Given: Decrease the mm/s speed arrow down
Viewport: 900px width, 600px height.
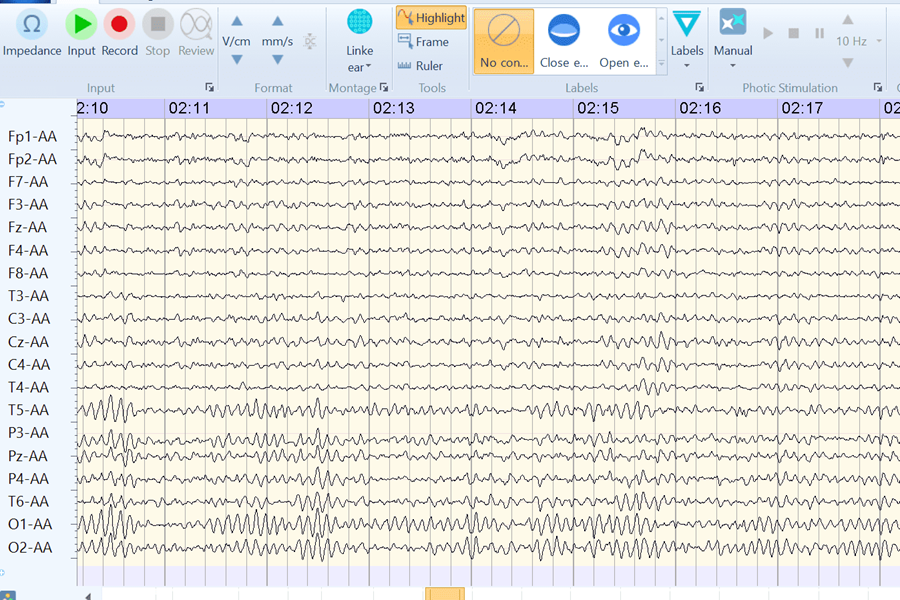Looking at the screenshot, I should (278, 60).
